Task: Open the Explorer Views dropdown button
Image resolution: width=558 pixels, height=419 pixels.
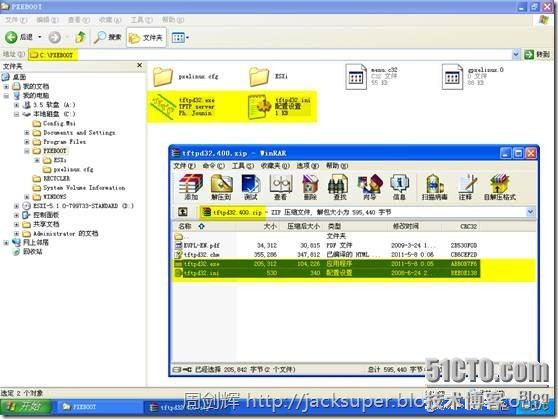Action: click(180, 37)
